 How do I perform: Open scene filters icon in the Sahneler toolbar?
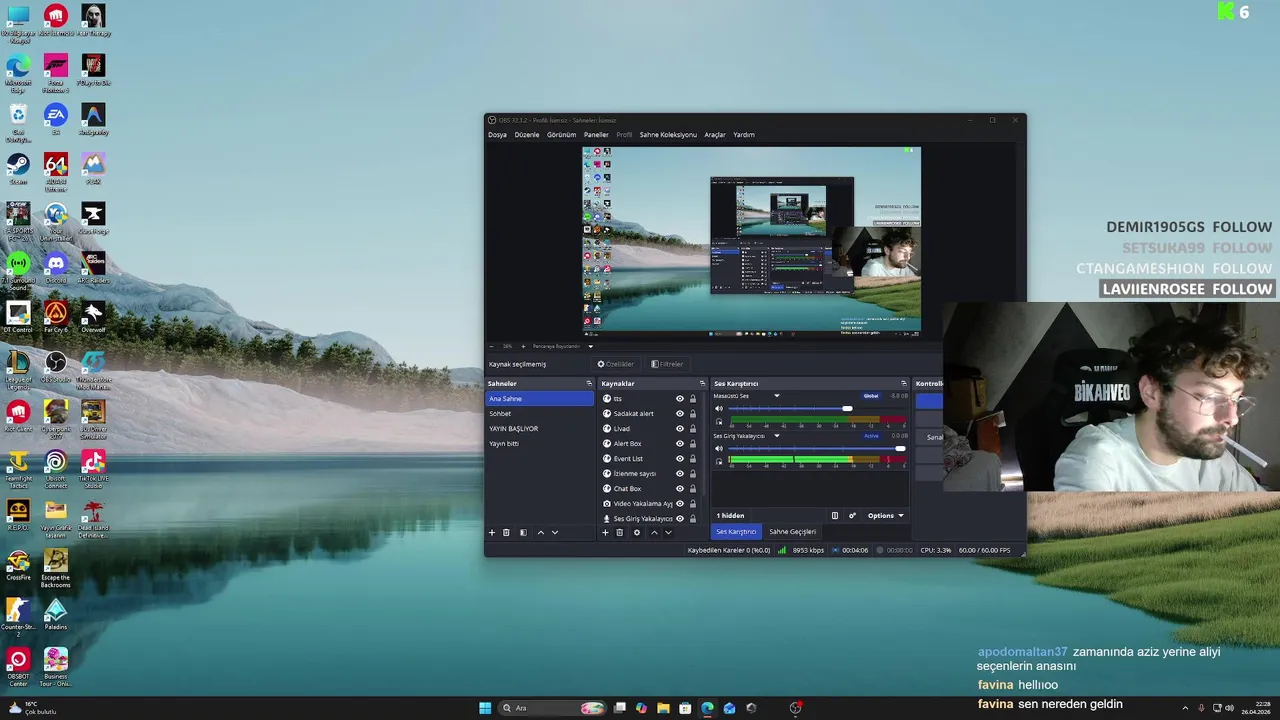pos(523,532)
